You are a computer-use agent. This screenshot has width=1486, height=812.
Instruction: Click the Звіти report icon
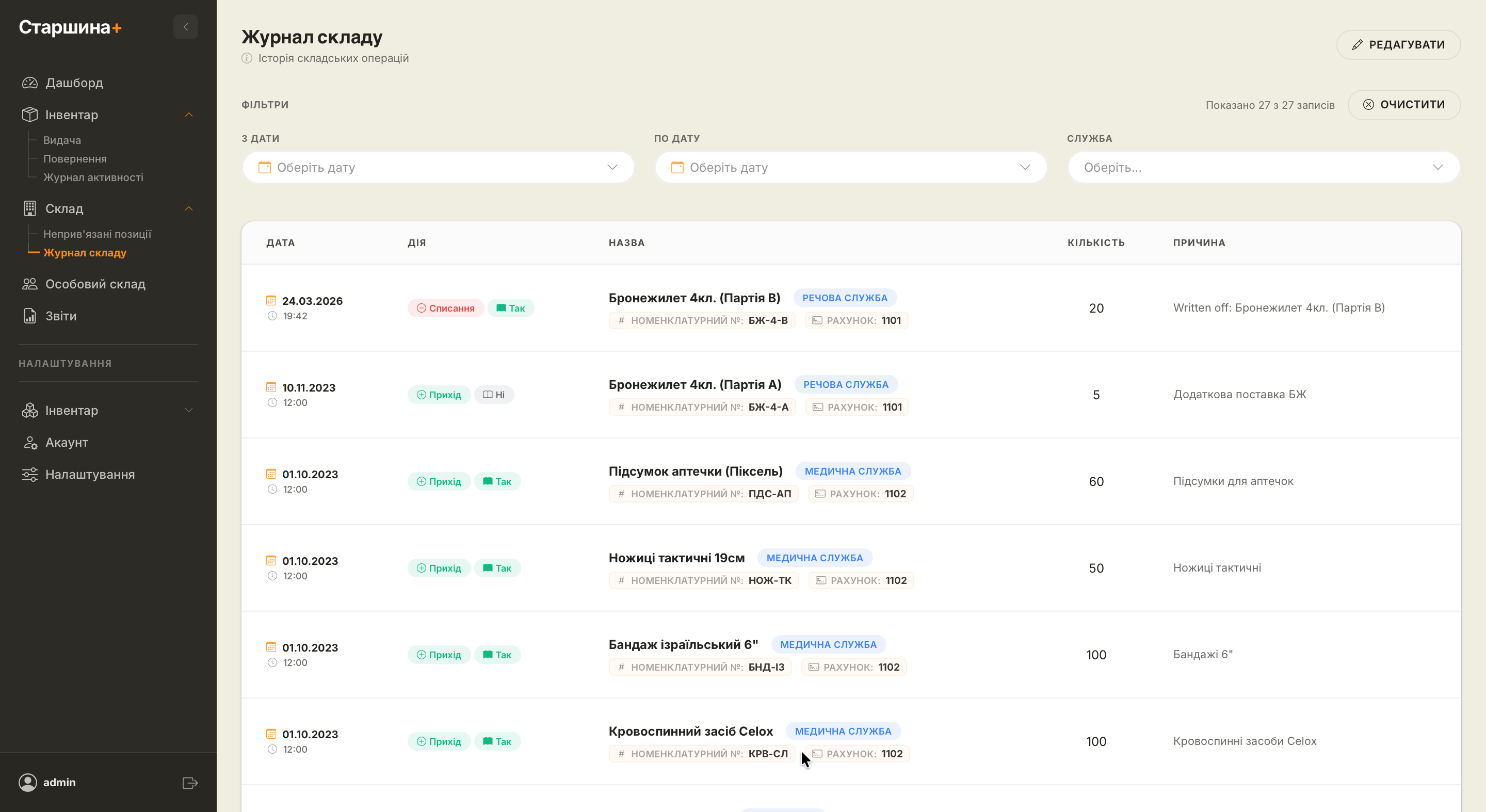[30, 316]
